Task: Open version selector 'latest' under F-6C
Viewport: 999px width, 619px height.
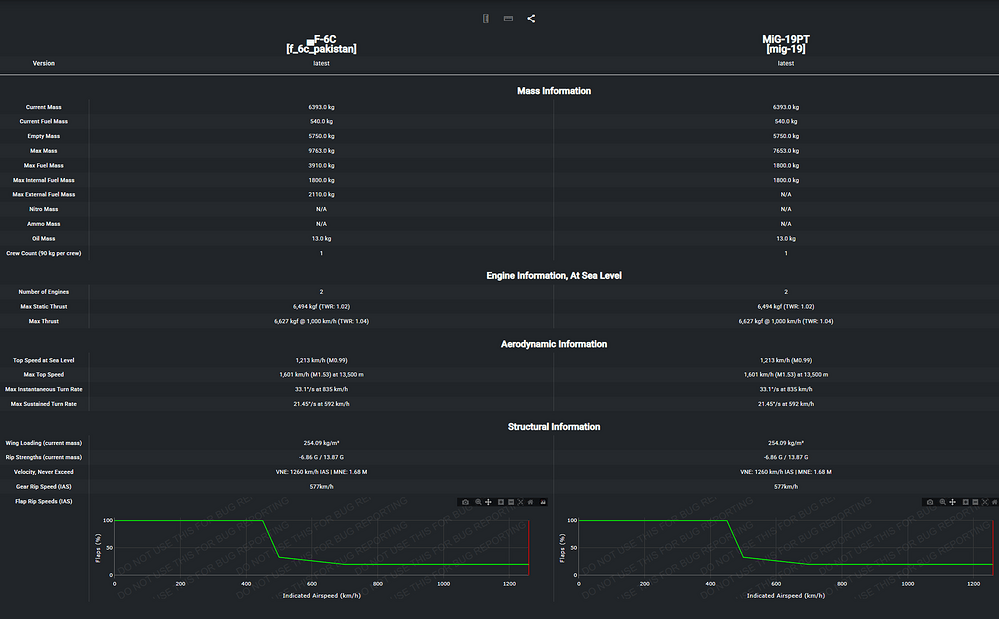Action: pos(321,63)
